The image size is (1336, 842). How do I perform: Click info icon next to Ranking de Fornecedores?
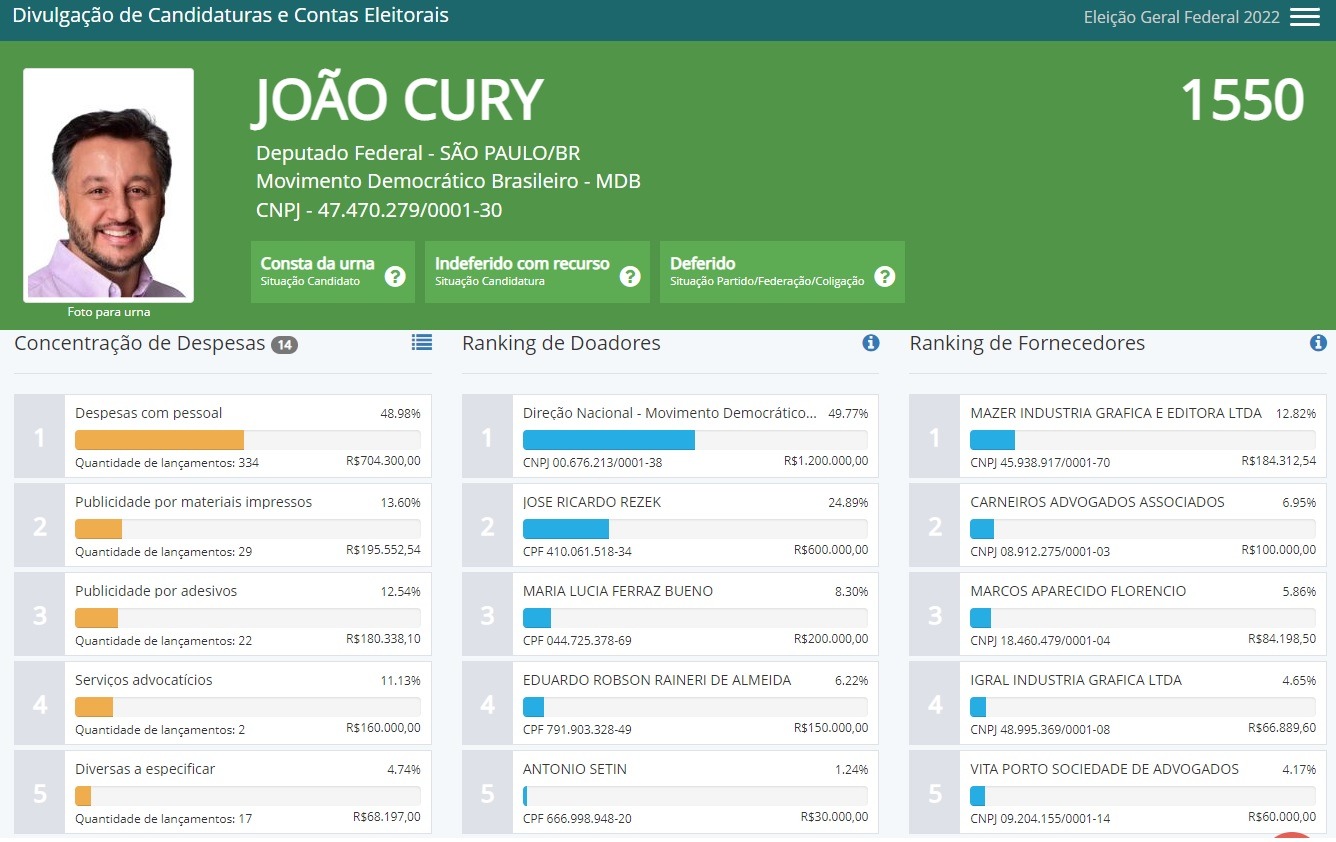(x=1318, y=343)
